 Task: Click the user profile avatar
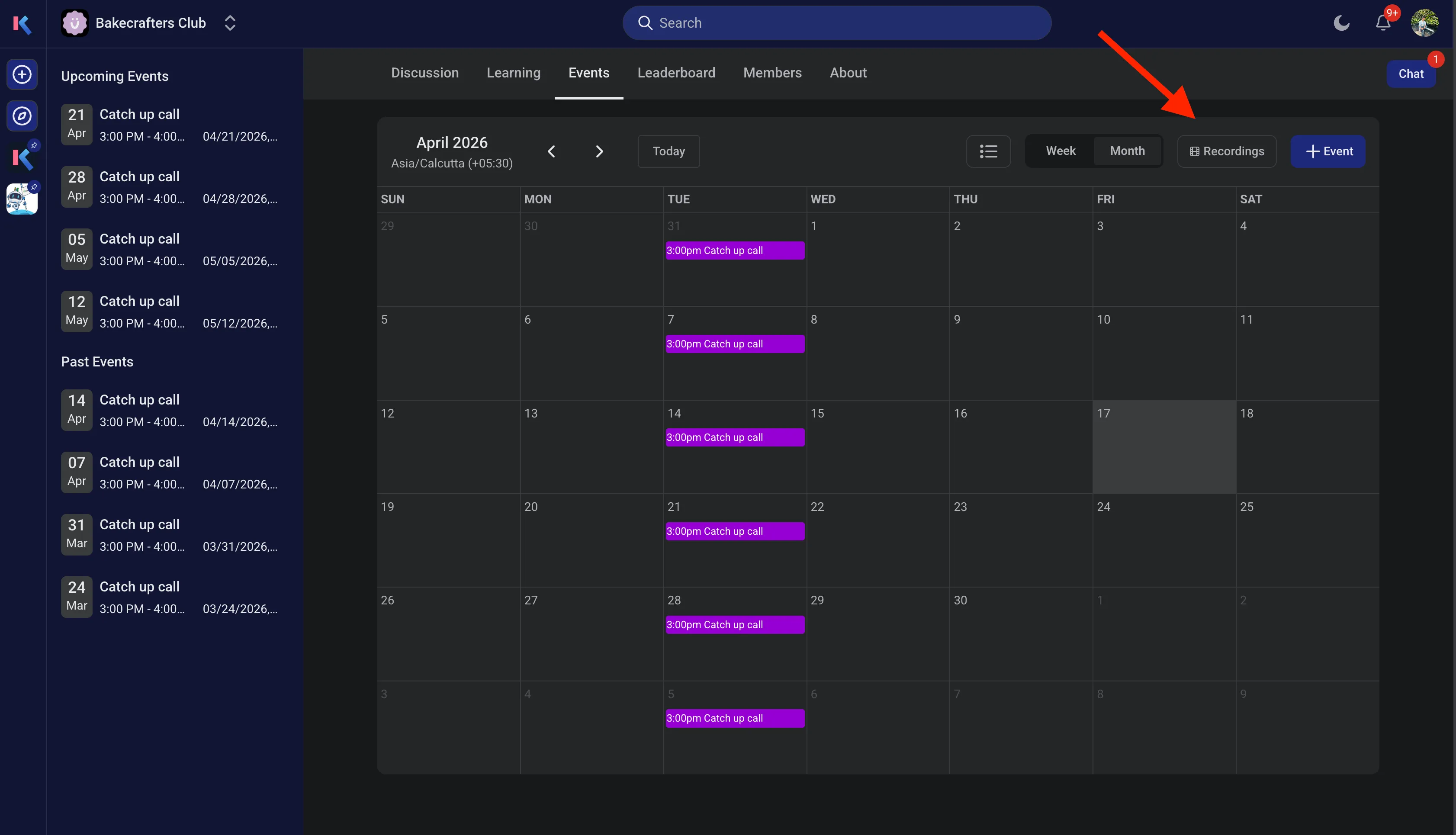1424,23
